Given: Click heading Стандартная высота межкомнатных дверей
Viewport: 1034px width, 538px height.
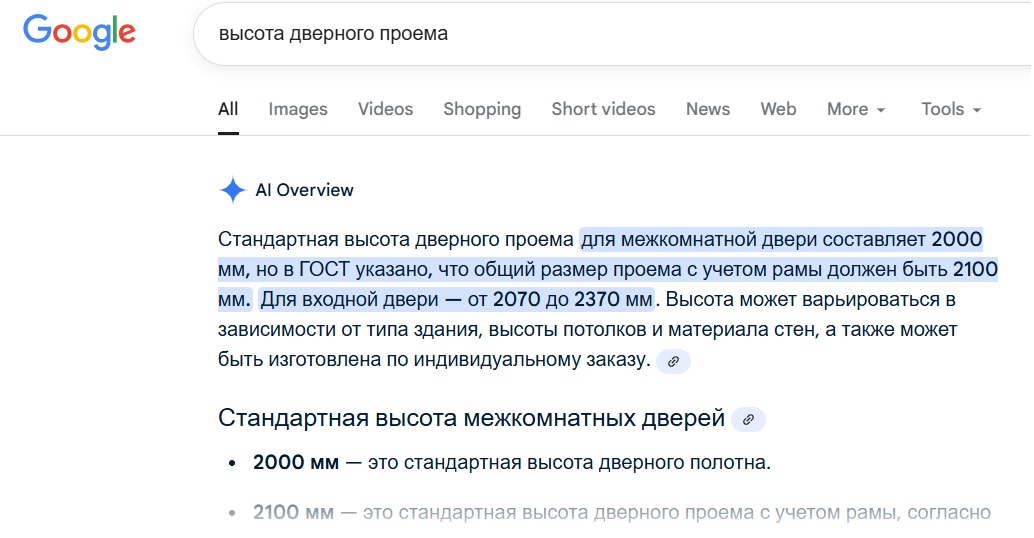Looking at the screenshot, I should coord(471,418).
